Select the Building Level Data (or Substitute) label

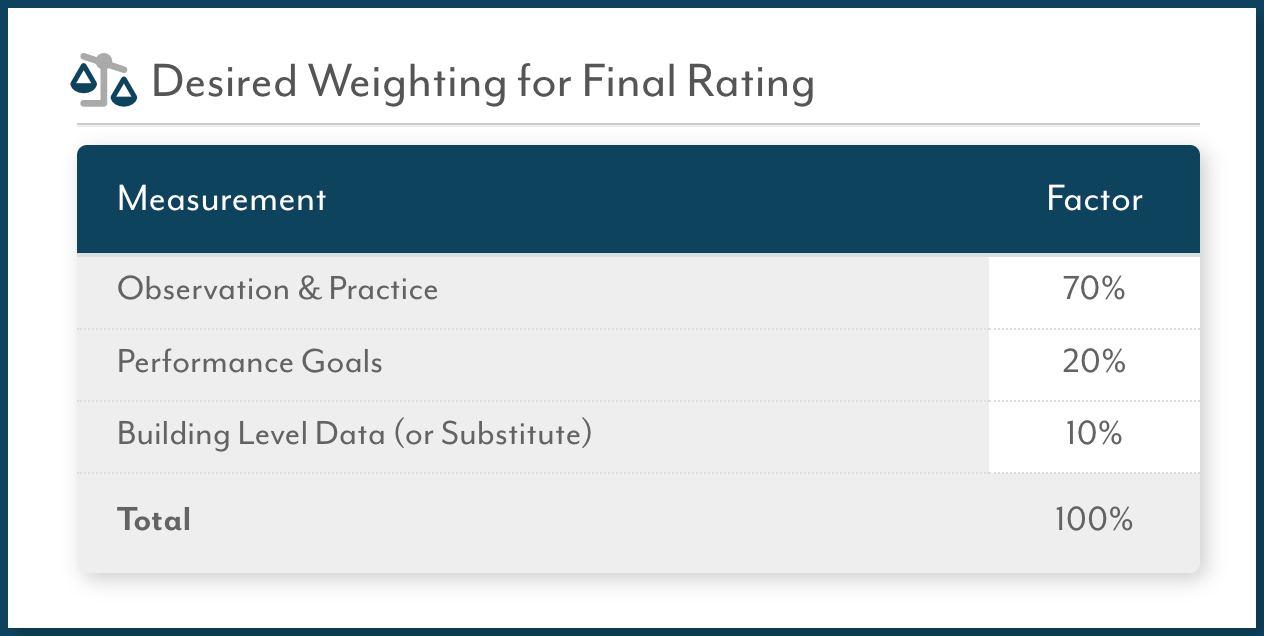355,434
